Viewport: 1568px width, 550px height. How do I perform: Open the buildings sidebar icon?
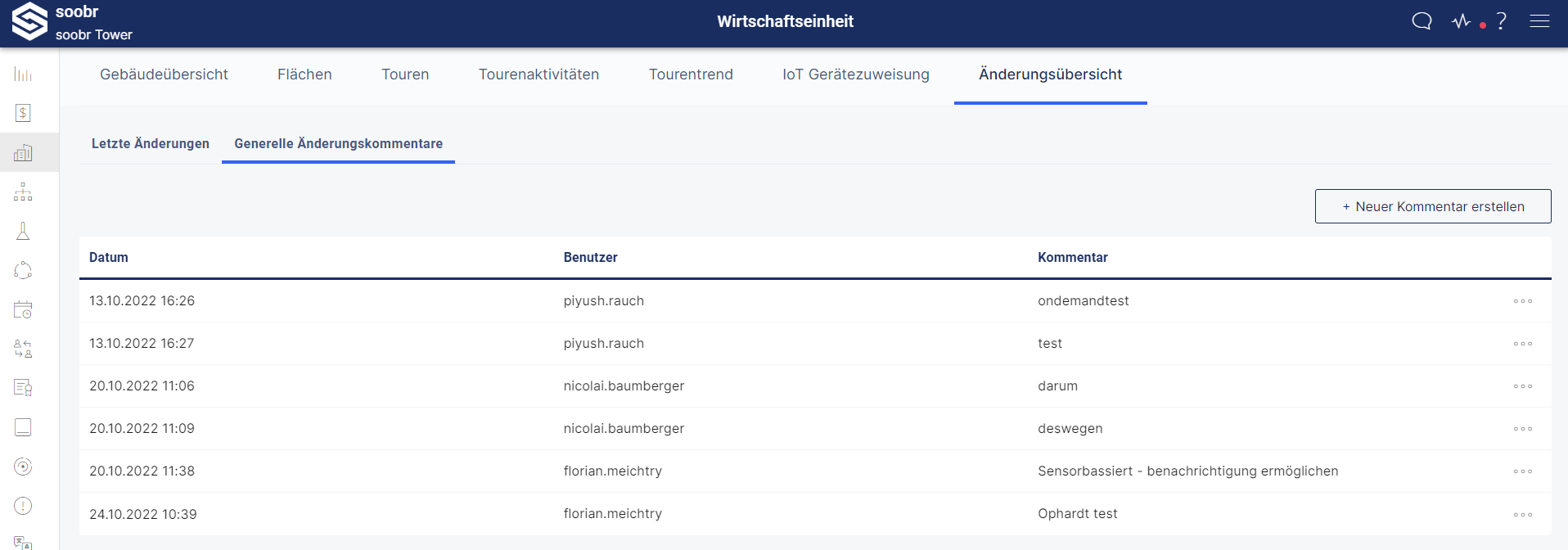click(x=23, y=153)
